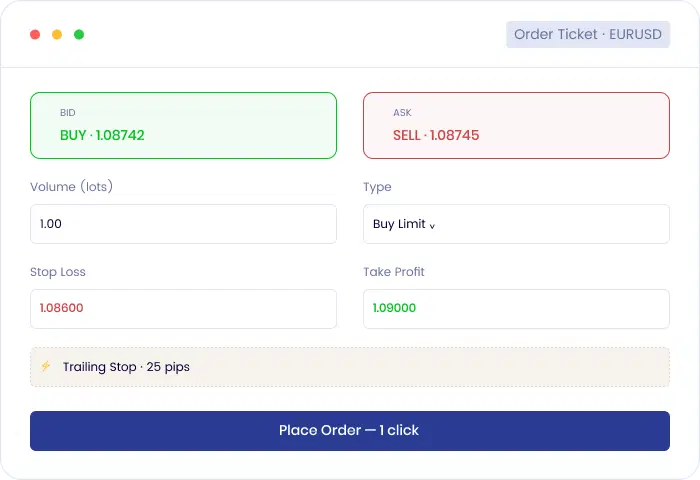Click the yellow window dot
This screenshot has width=700, height=480.
57,34
